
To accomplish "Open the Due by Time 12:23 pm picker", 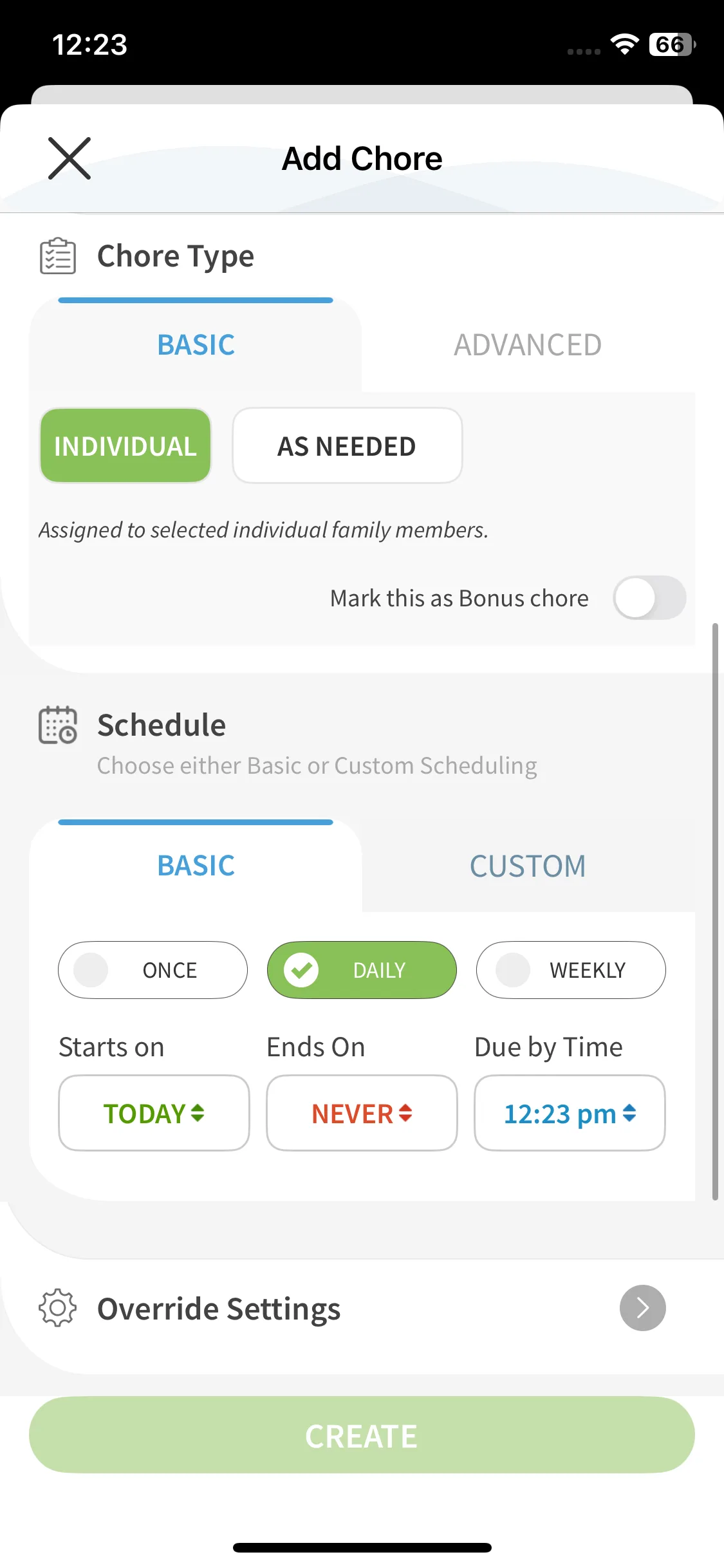I will pyautogui.click(x=570, y=1113).
